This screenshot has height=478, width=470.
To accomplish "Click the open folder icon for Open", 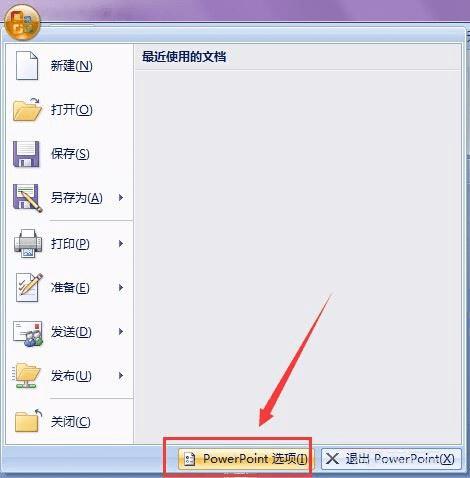I will (27, 110).
